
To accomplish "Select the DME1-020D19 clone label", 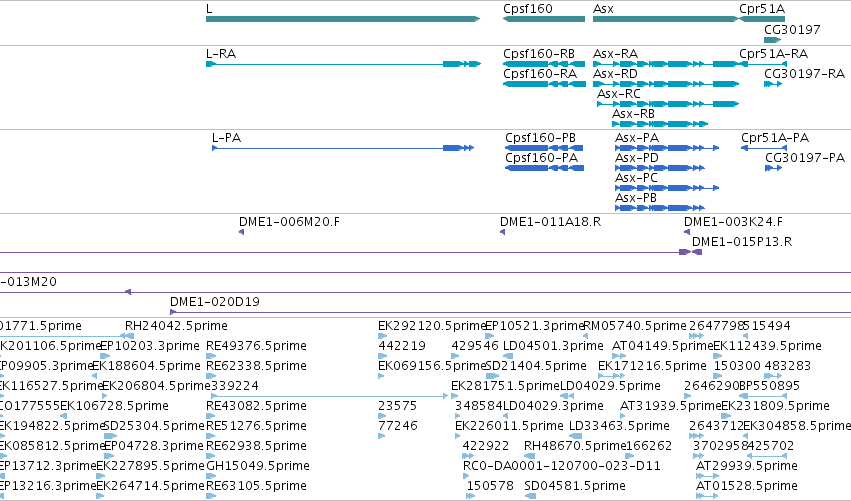I will (x=214, y=302).
